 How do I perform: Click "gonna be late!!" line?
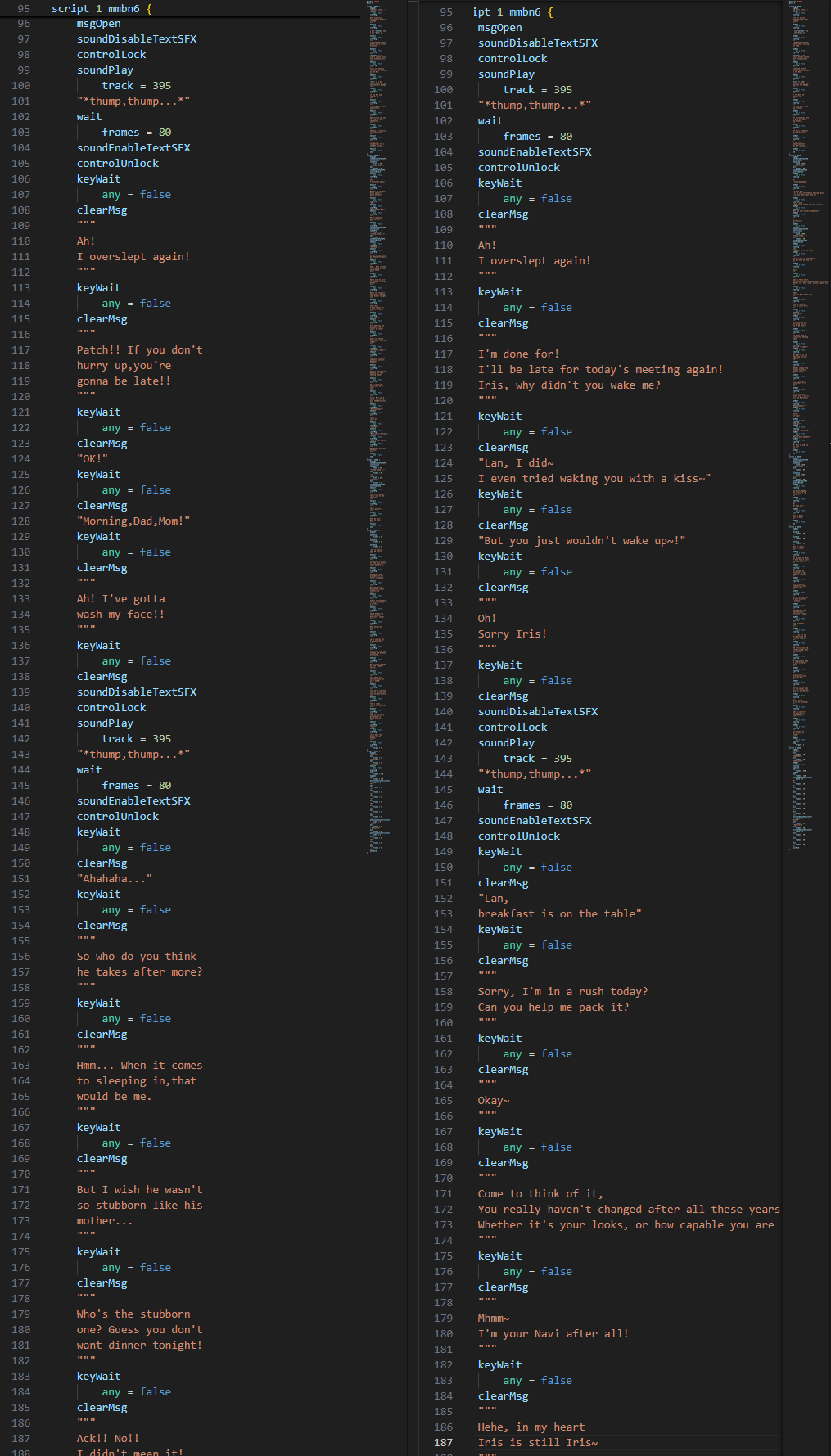[124, 381]
